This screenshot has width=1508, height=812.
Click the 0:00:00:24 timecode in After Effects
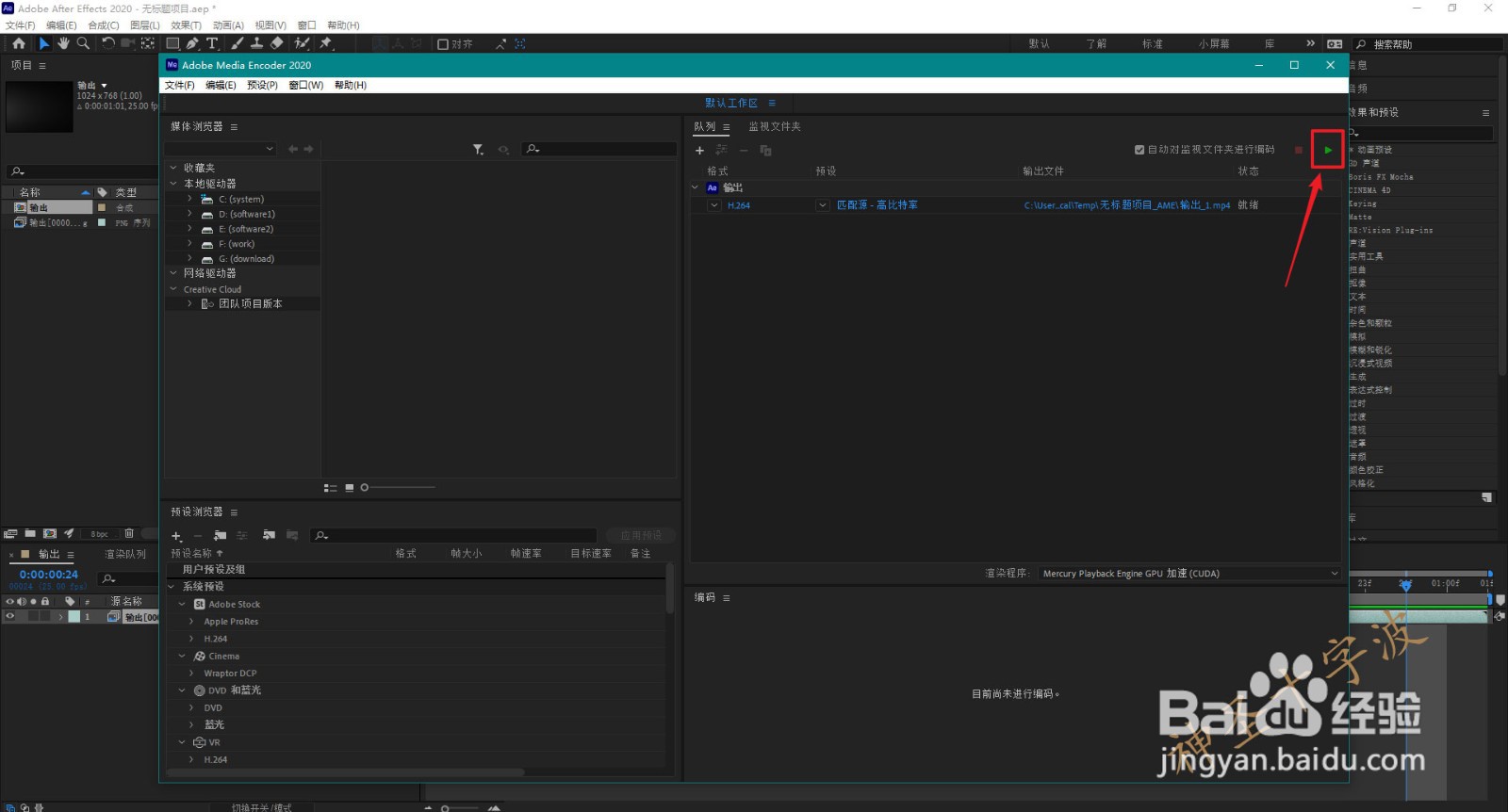[x=49, y=575]
